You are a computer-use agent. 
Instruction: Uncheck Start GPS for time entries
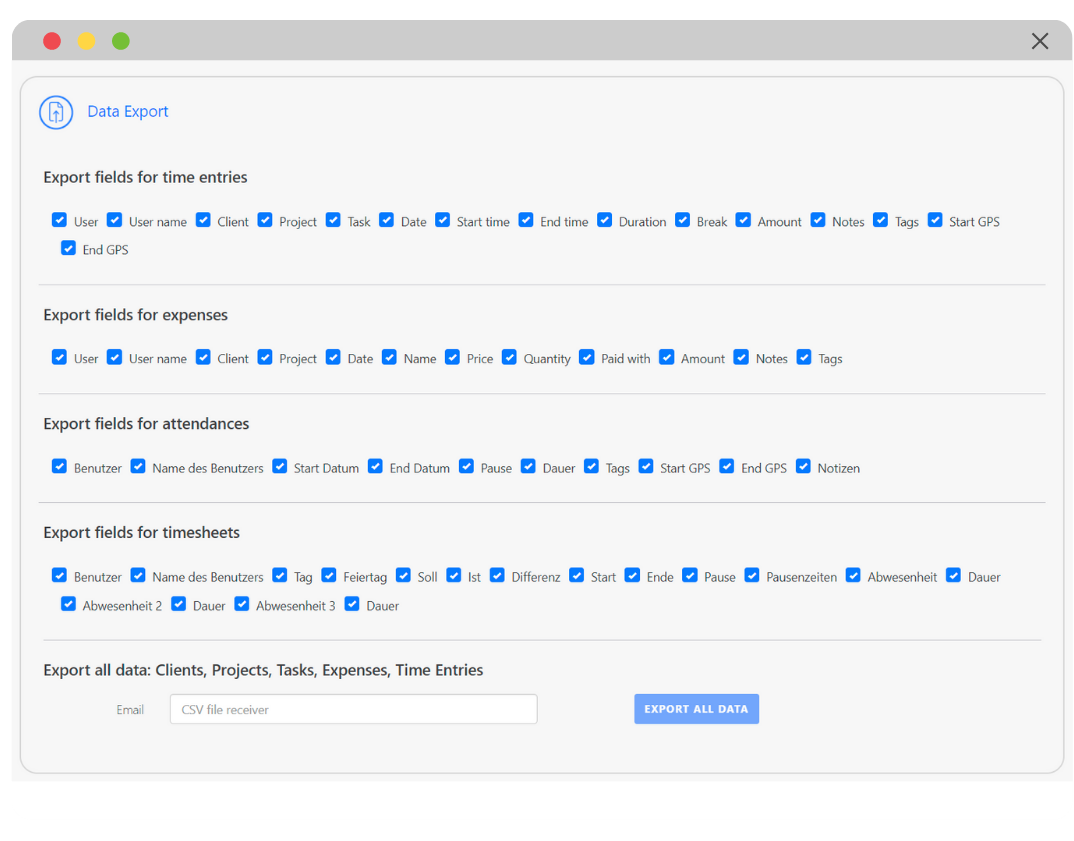click(935, 220)
